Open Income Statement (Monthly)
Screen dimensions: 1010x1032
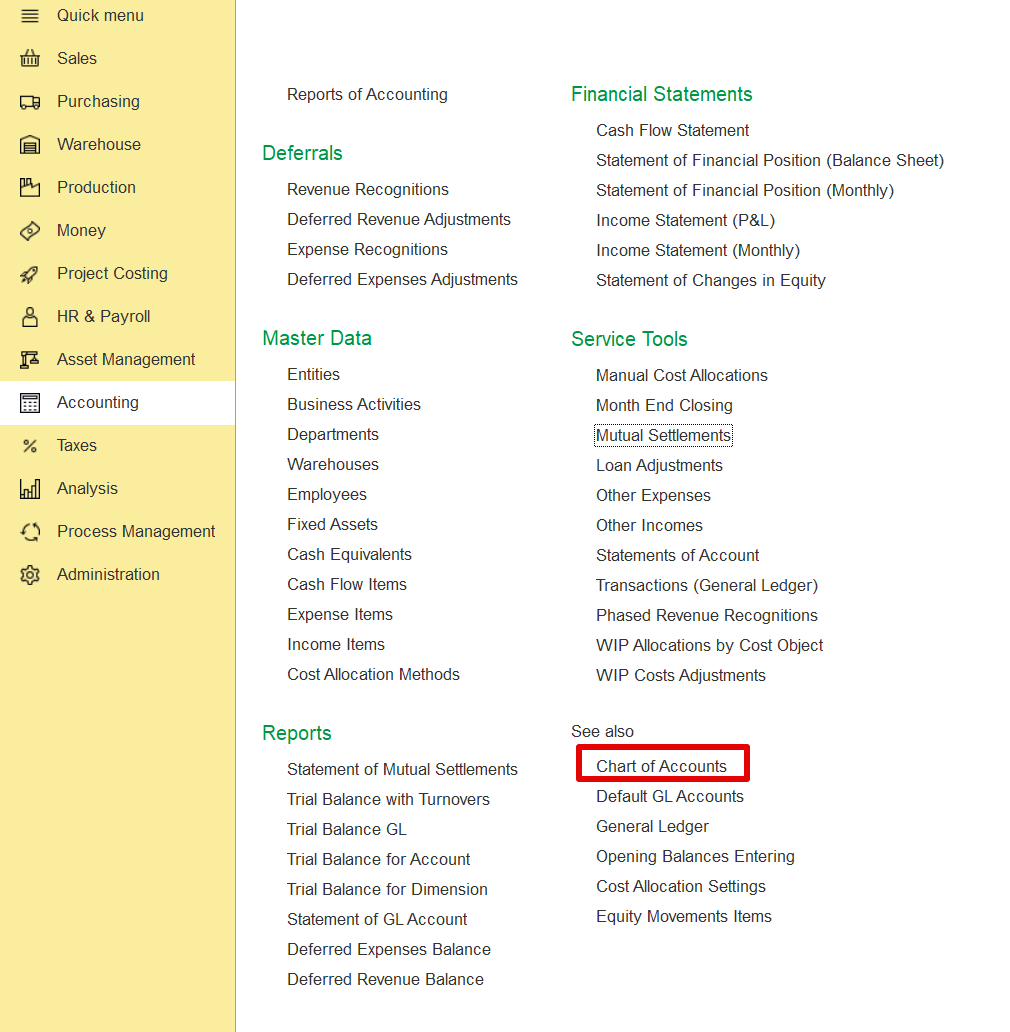(698, 251)
